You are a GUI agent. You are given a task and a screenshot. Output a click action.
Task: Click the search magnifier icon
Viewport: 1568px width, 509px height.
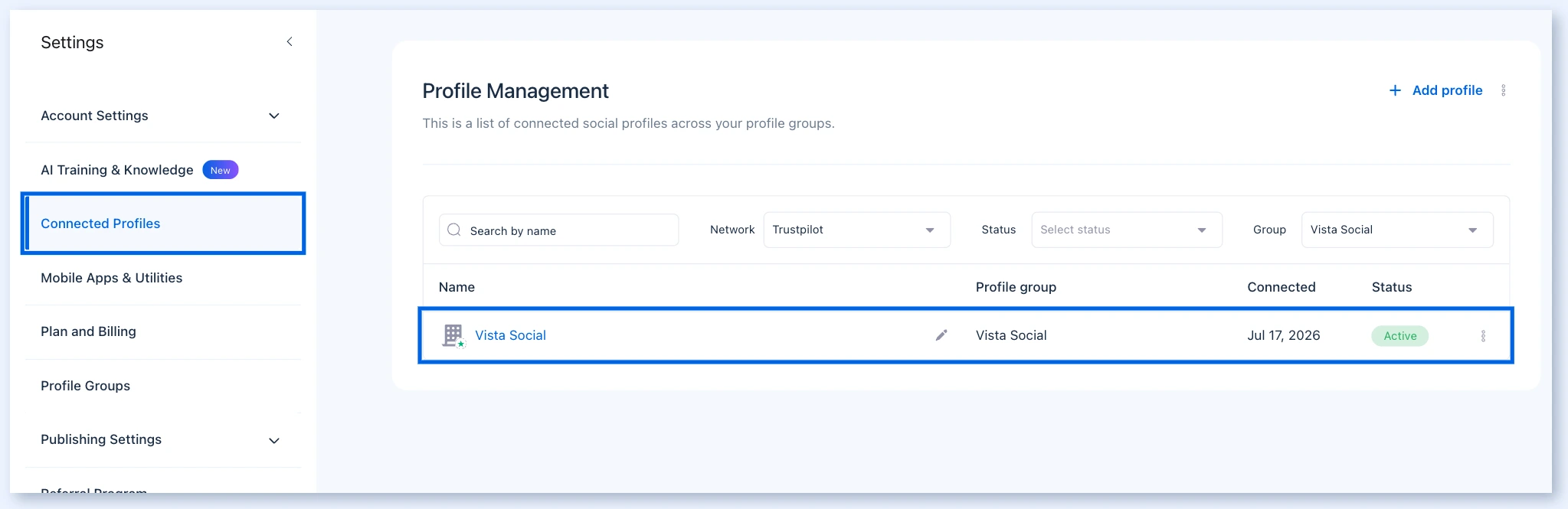pos(454,230)
